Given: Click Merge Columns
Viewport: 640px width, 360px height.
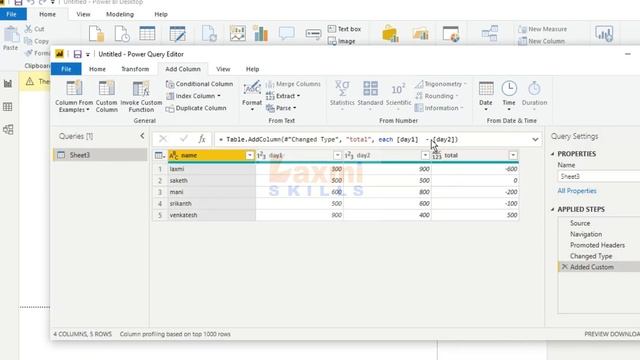Looking at the screenshot, I should pyautogui.click(x=293, y=84).
